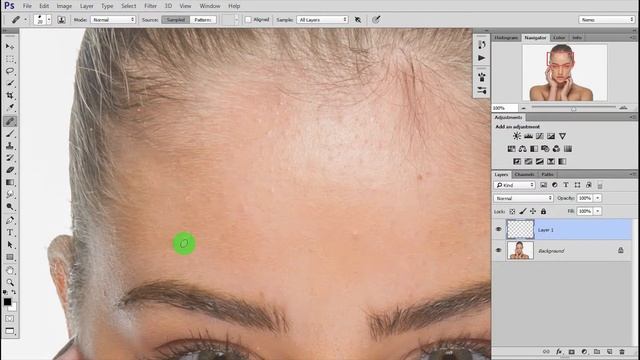
Task: Select the Brush tool
Action: (x=10, y=133)
